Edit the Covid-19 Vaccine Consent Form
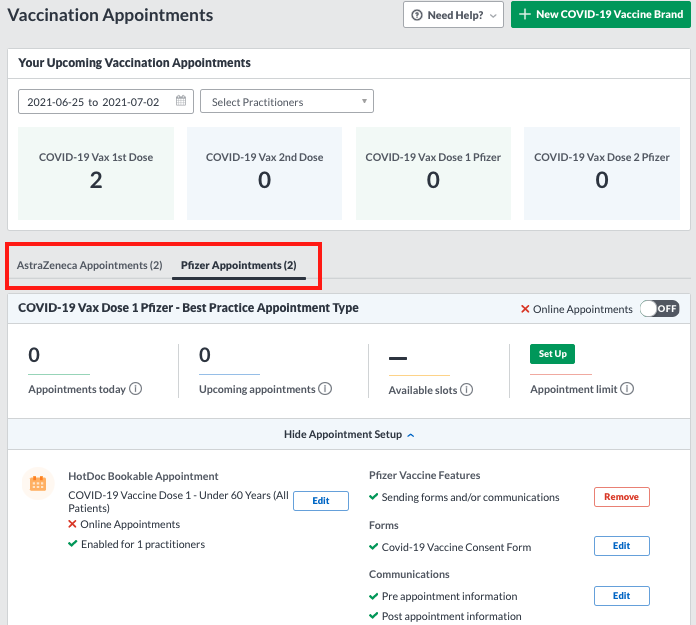Image resolution: width=696 pixels, height=625 pixels. [621, 546]
